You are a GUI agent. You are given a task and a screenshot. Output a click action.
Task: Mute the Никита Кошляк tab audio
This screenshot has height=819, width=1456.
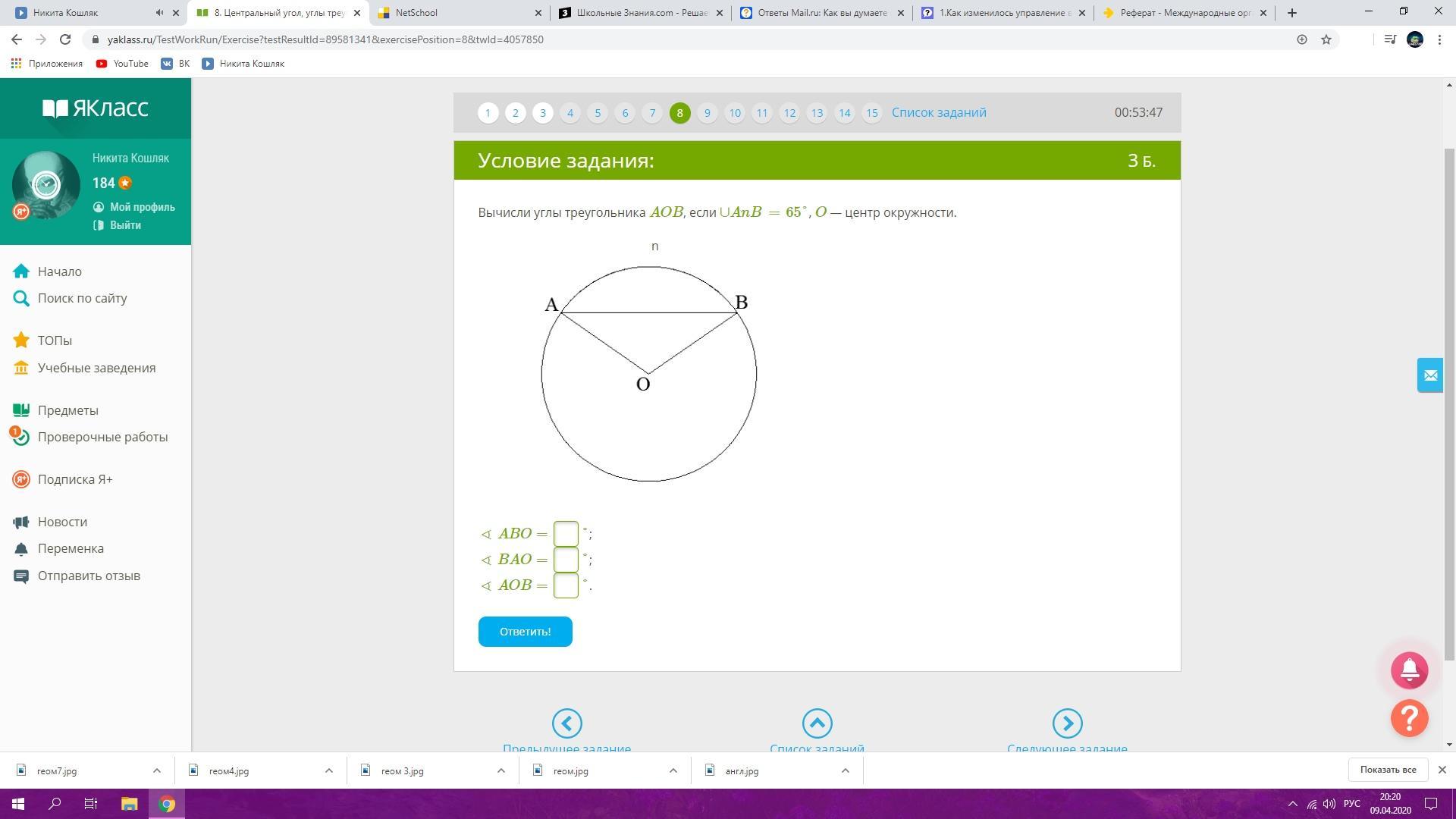pos(159,13)
